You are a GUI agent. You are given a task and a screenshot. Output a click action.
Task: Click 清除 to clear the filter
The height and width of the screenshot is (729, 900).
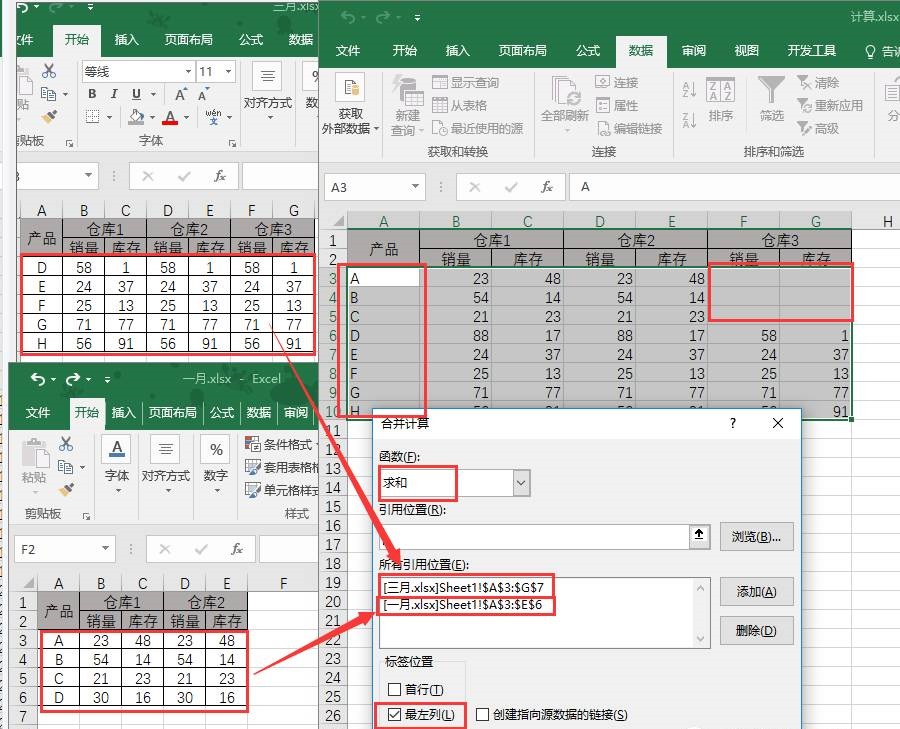(x=818, y=83)
